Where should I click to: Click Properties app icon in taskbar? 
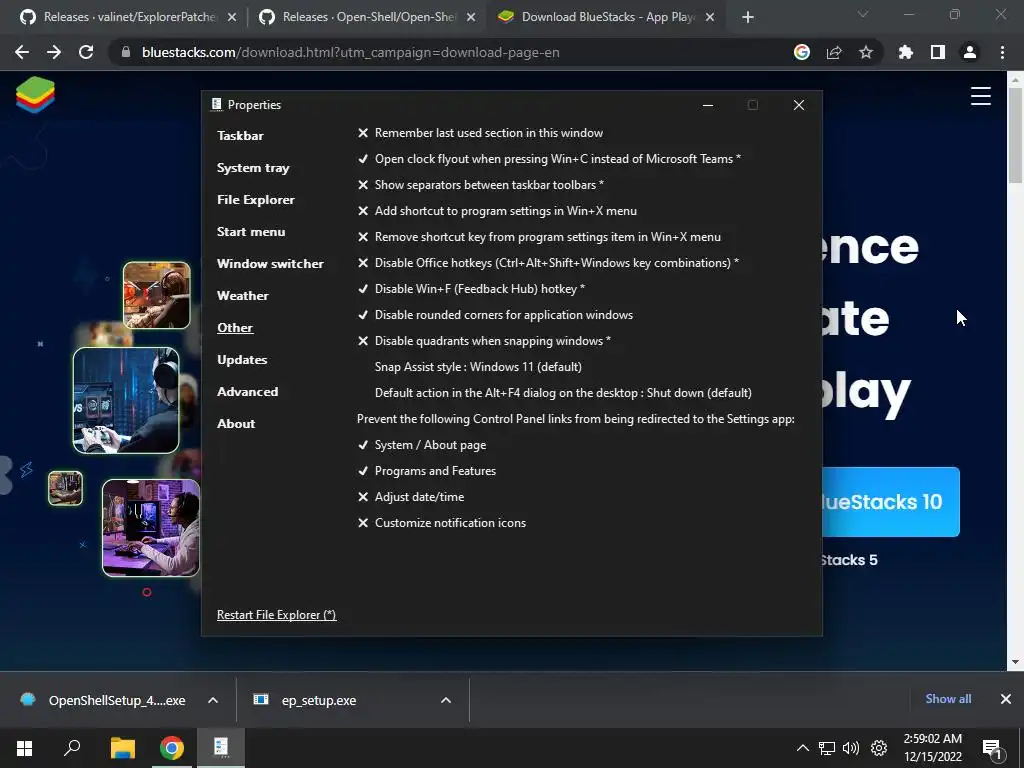pyautogui.click(x=221, y=748)
